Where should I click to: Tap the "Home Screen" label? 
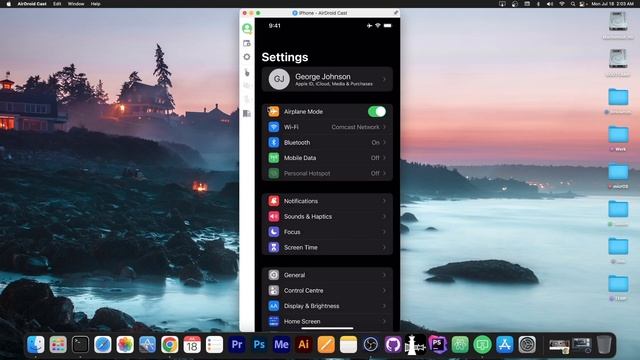point(302,322)
